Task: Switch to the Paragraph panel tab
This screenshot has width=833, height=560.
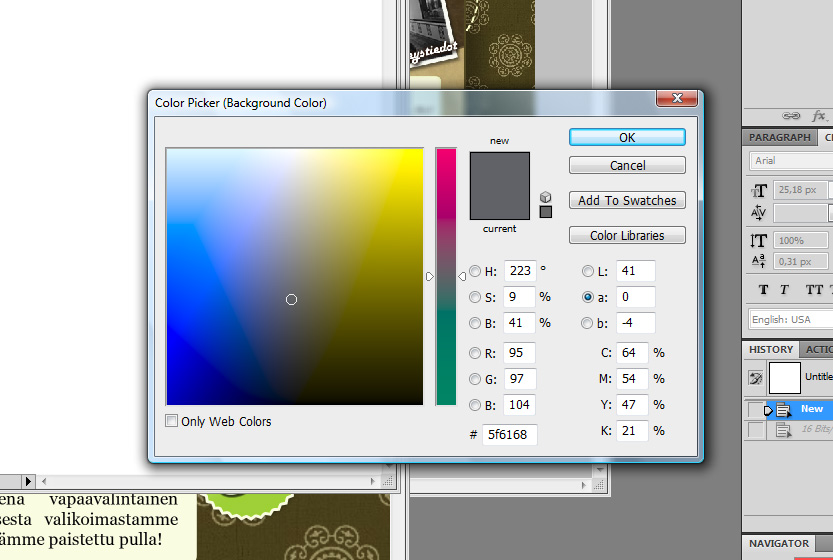Action: 780,137
